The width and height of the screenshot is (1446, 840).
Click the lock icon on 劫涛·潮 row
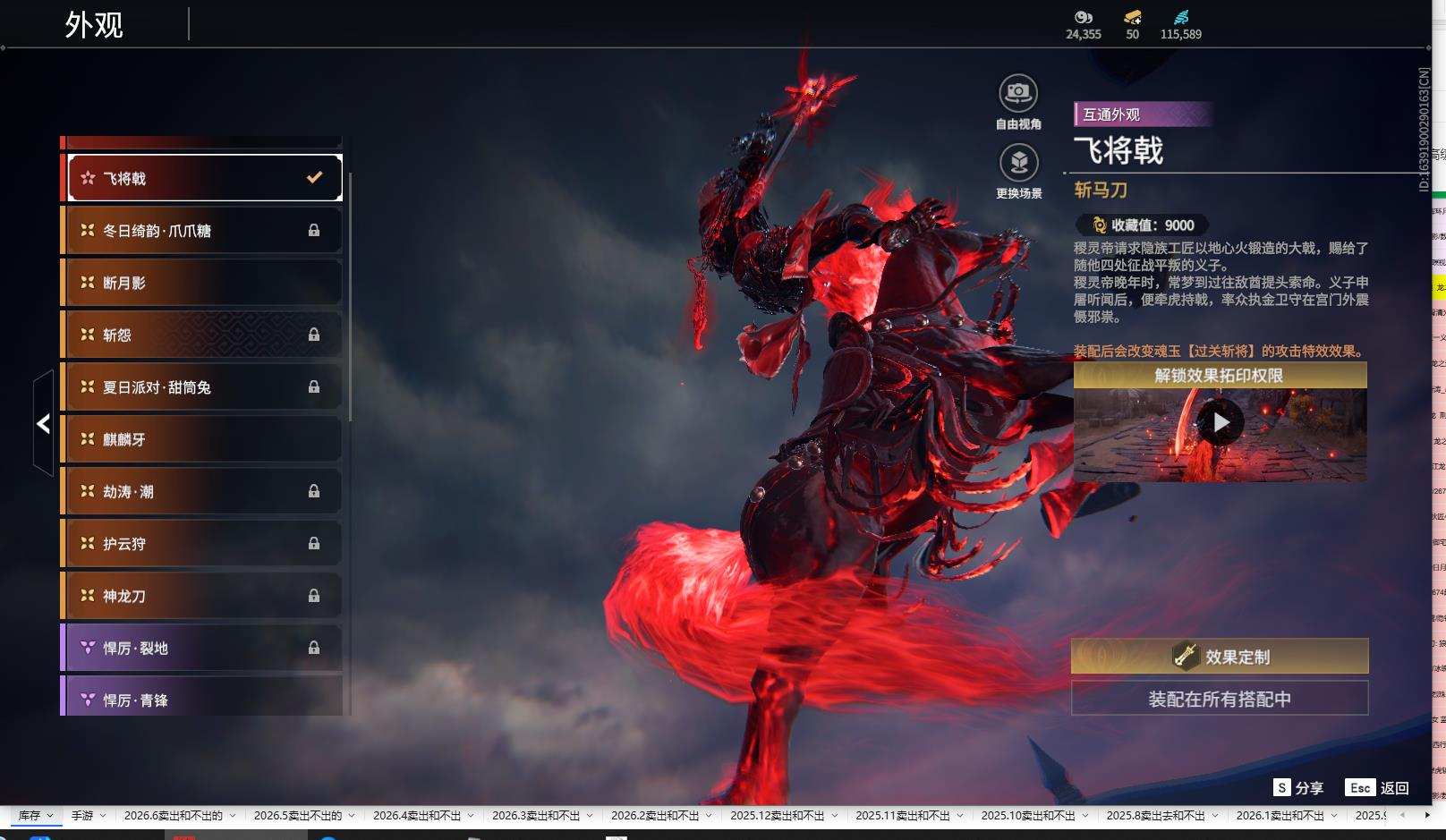click(314, 491)
